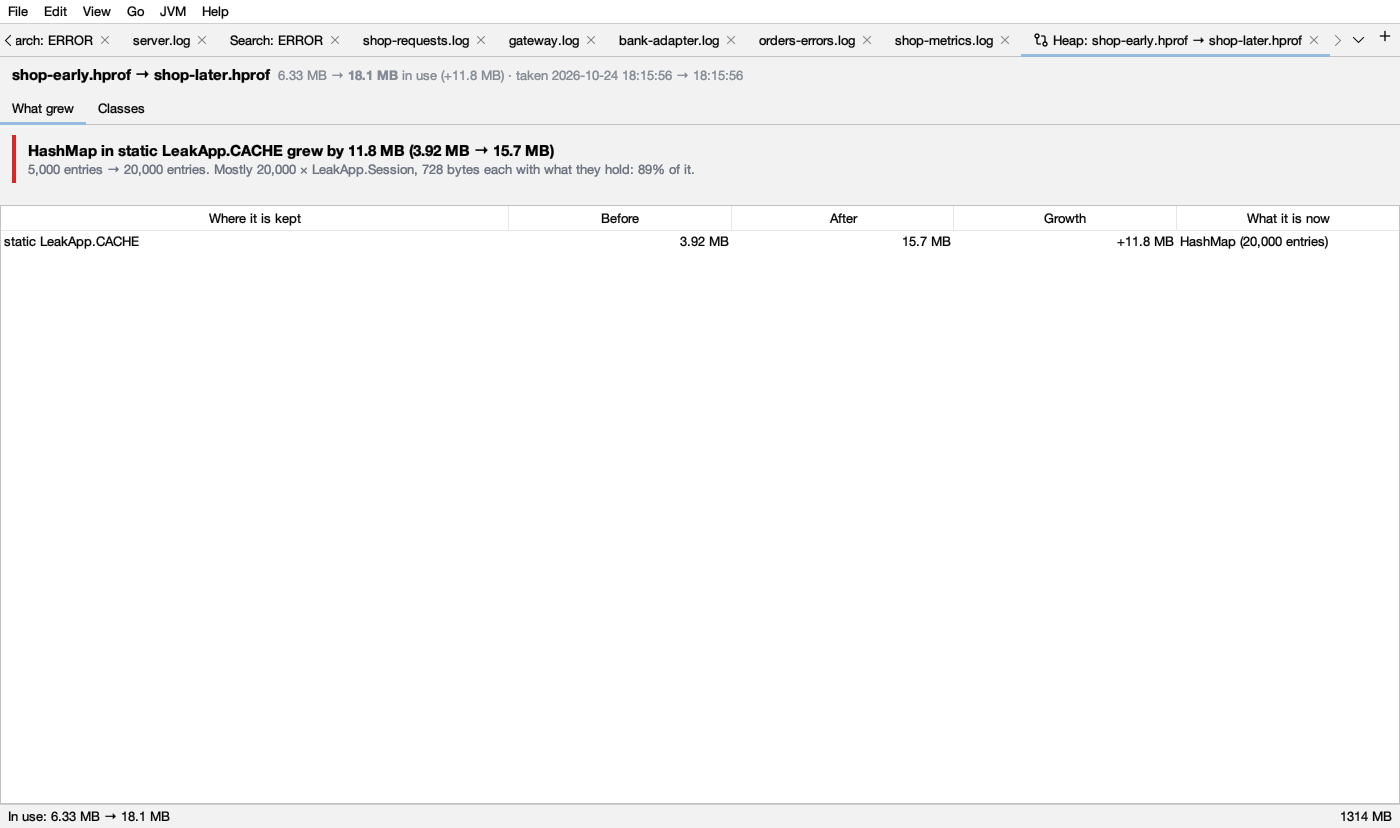Close the shop-metrics.log tab
The height and width of the screenshot is (828, 1400).
pos(1005,40)
